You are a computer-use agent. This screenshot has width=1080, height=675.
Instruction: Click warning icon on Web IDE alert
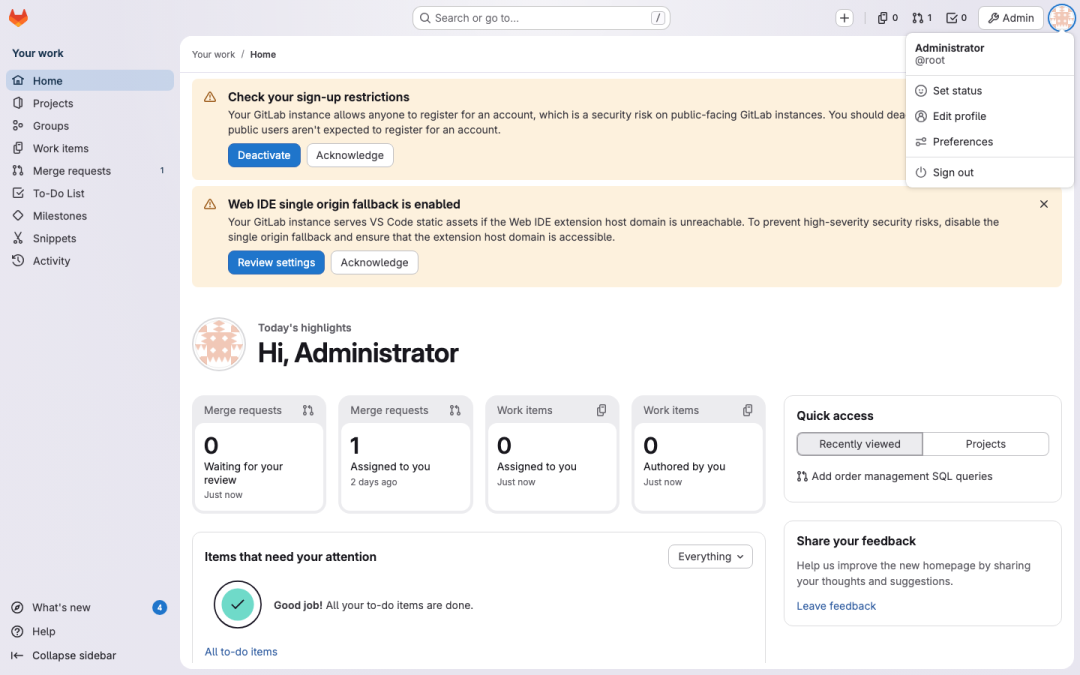(210, 205)
